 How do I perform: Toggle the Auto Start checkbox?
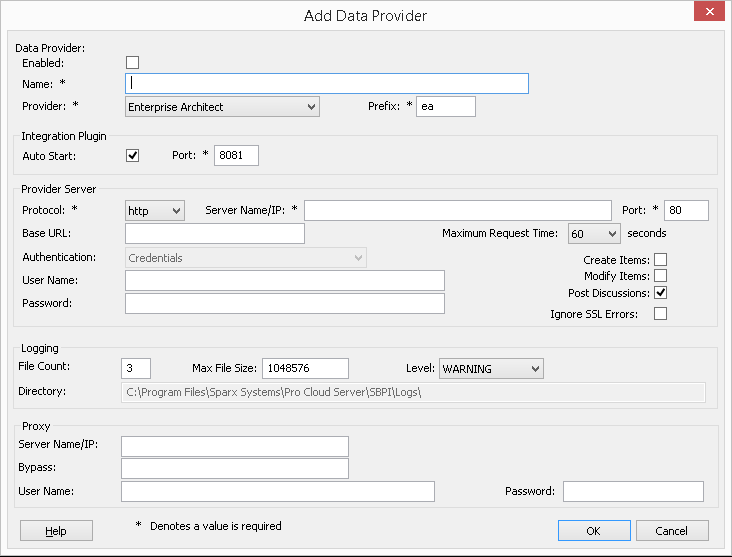tap(132, 156)
